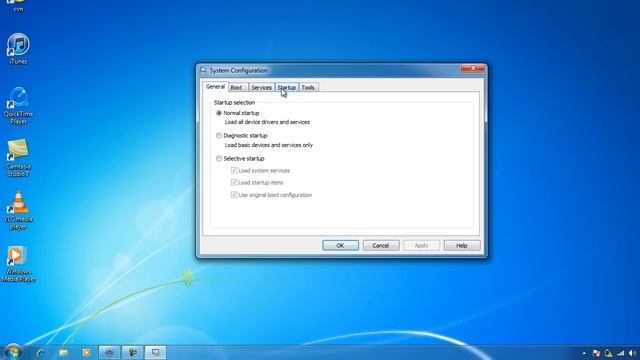The width and height of the screenshot is (640, 360).
Task: Open Internet Explorer from taskbar
Action: (x=40, y=352)
